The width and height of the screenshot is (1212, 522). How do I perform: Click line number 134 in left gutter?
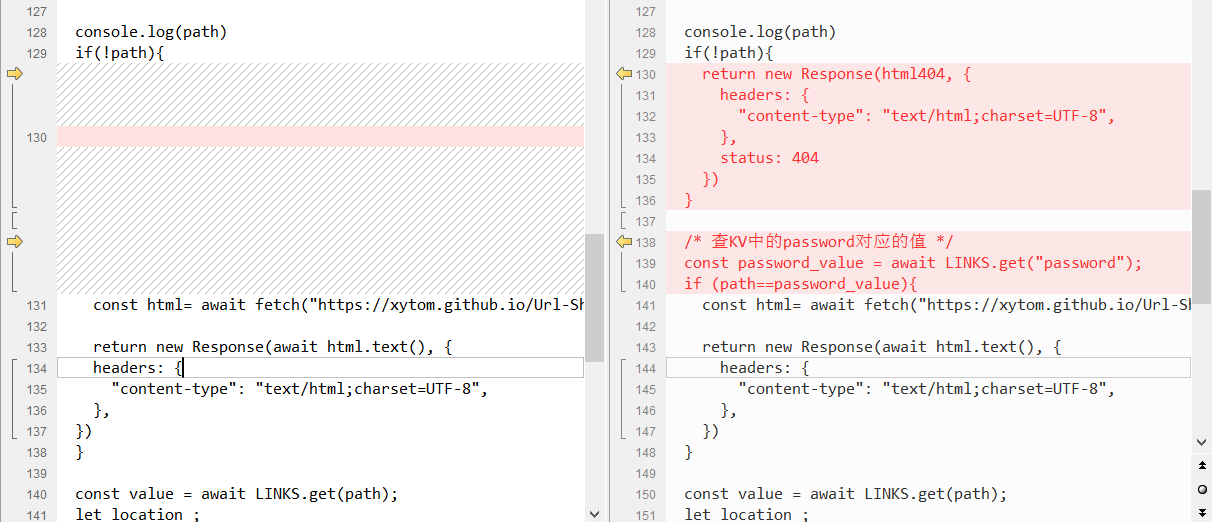[x=37, y=368]
